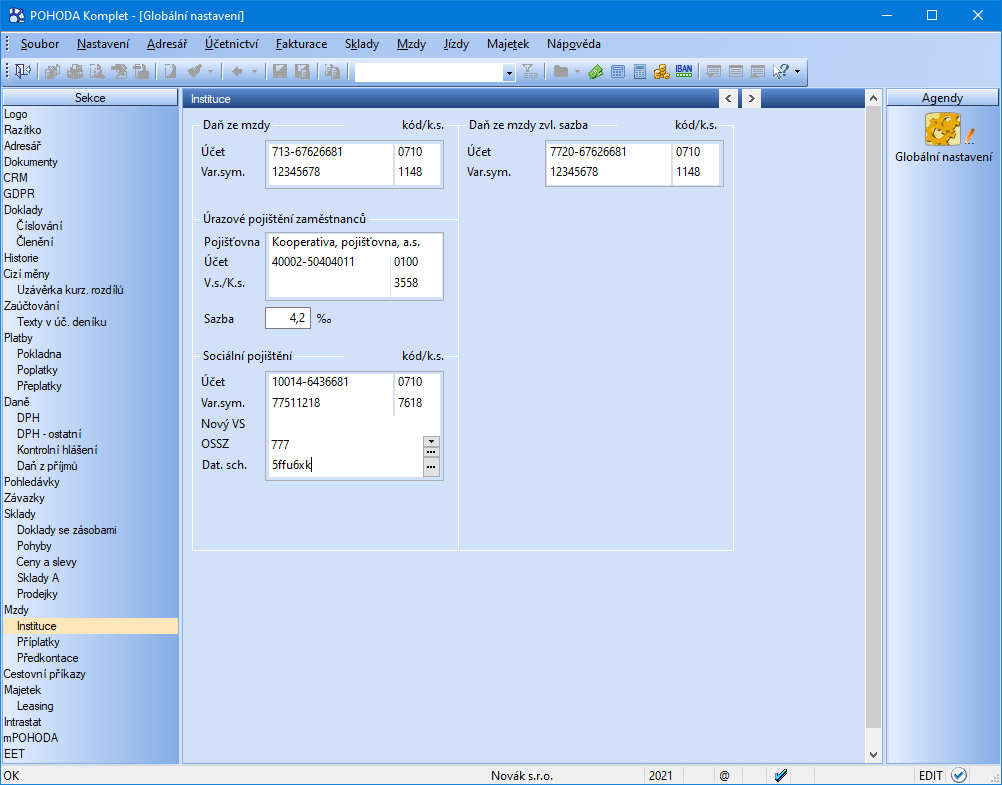Select Kontrolní hlášení in the section list
Viewport: 1002px width, 785px height.
(57, 450)
